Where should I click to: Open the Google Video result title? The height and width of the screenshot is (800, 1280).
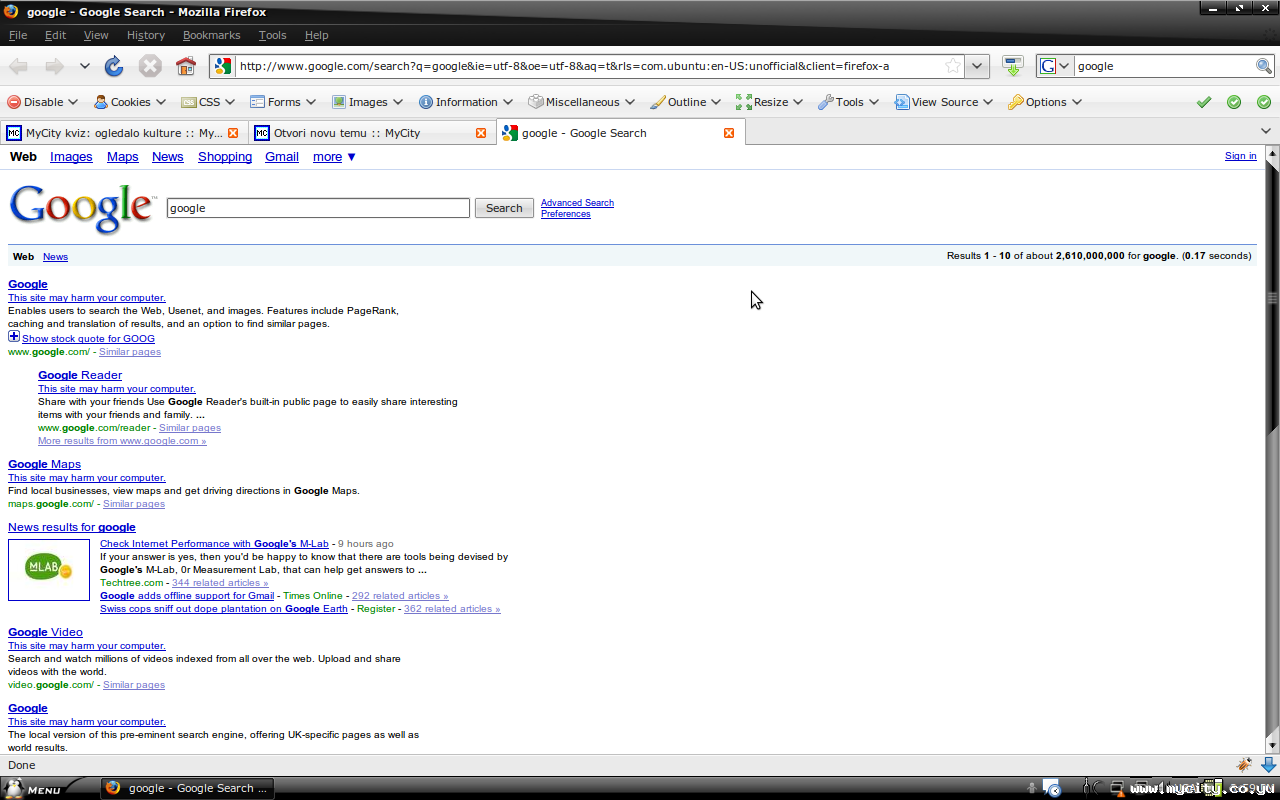click(45, 632)
